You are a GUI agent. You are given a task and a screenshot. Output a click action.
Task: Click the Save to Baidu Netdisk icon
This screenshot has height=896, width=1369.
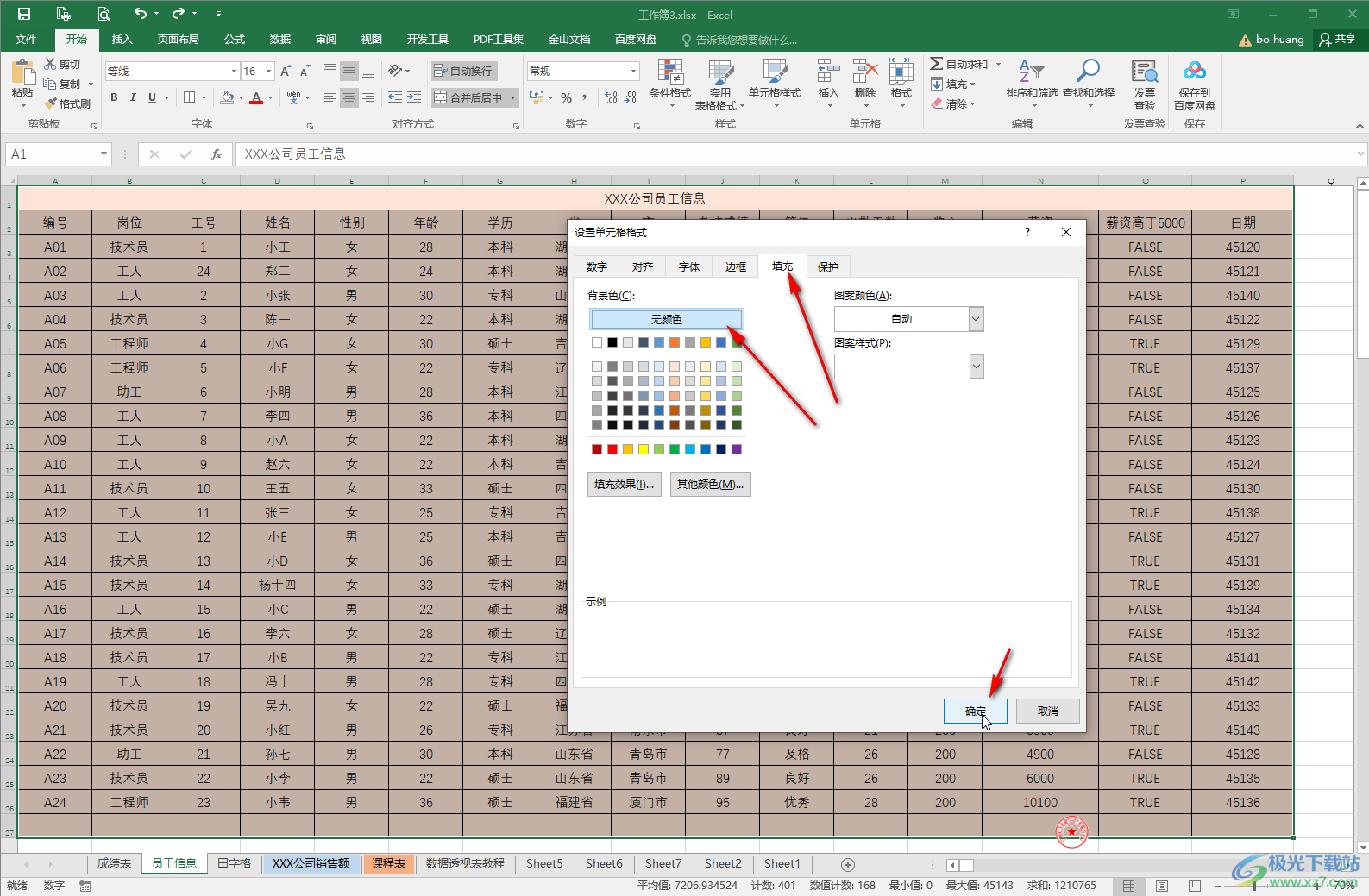tap(1195, 72)
